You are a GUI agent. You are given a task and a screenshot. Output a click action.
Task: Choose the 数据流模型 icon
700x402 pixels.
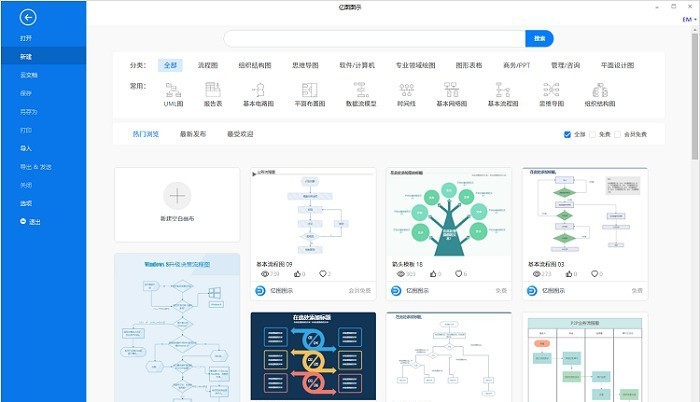coord(361,90)
